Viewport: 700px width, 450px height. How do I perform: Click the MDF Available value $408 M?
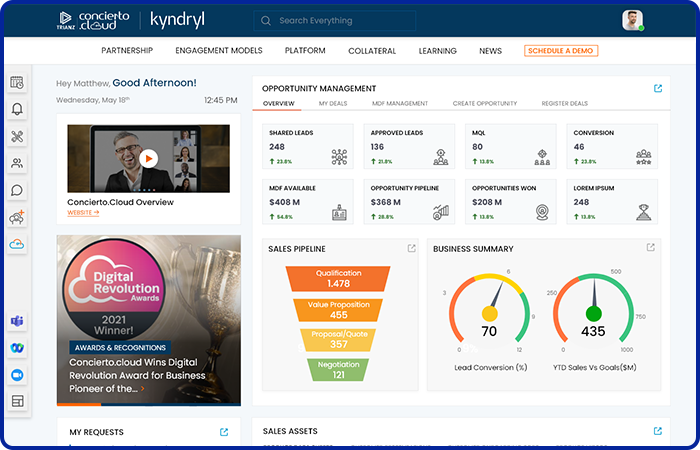click(x=284, y=202)
